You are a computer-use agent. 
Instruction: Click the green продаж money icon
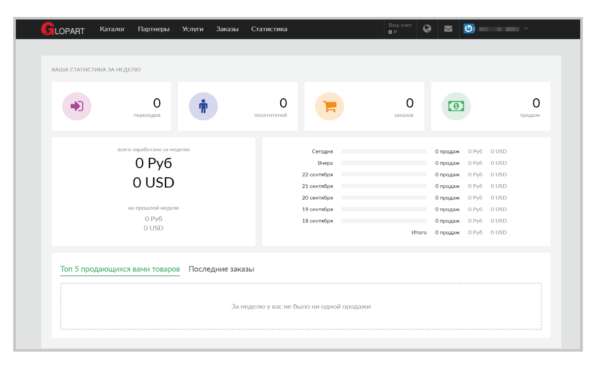(456, 106)
